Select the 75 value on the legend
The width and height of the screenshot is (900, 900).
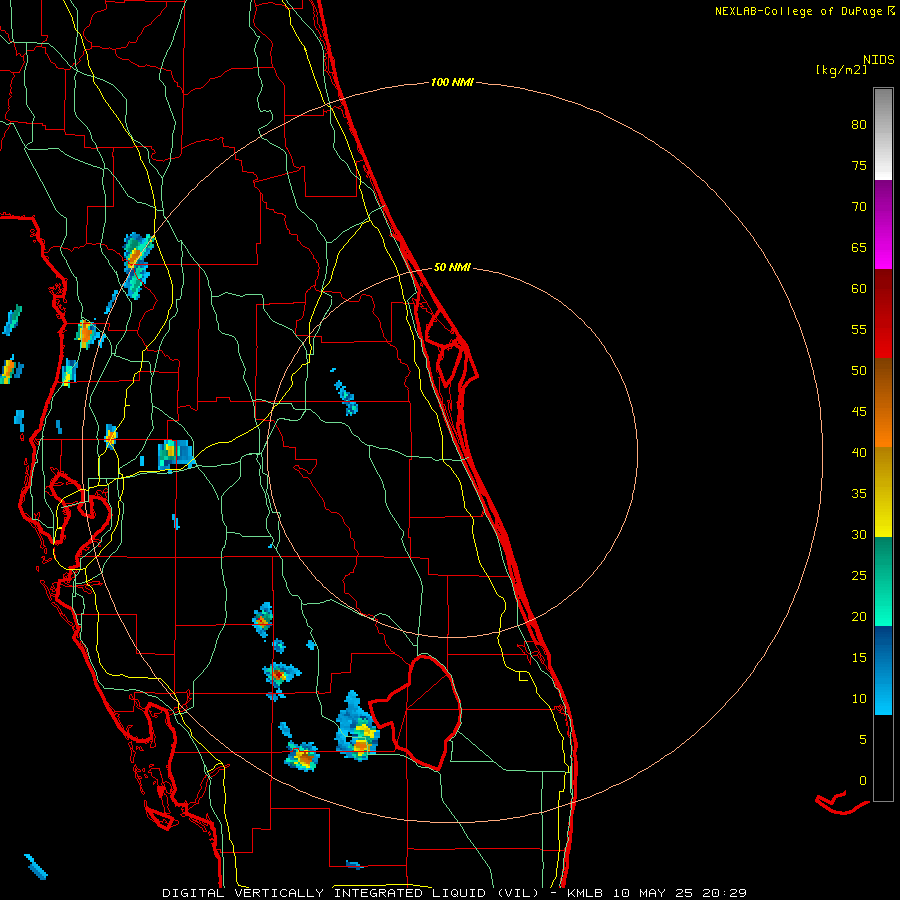(859, 165)
